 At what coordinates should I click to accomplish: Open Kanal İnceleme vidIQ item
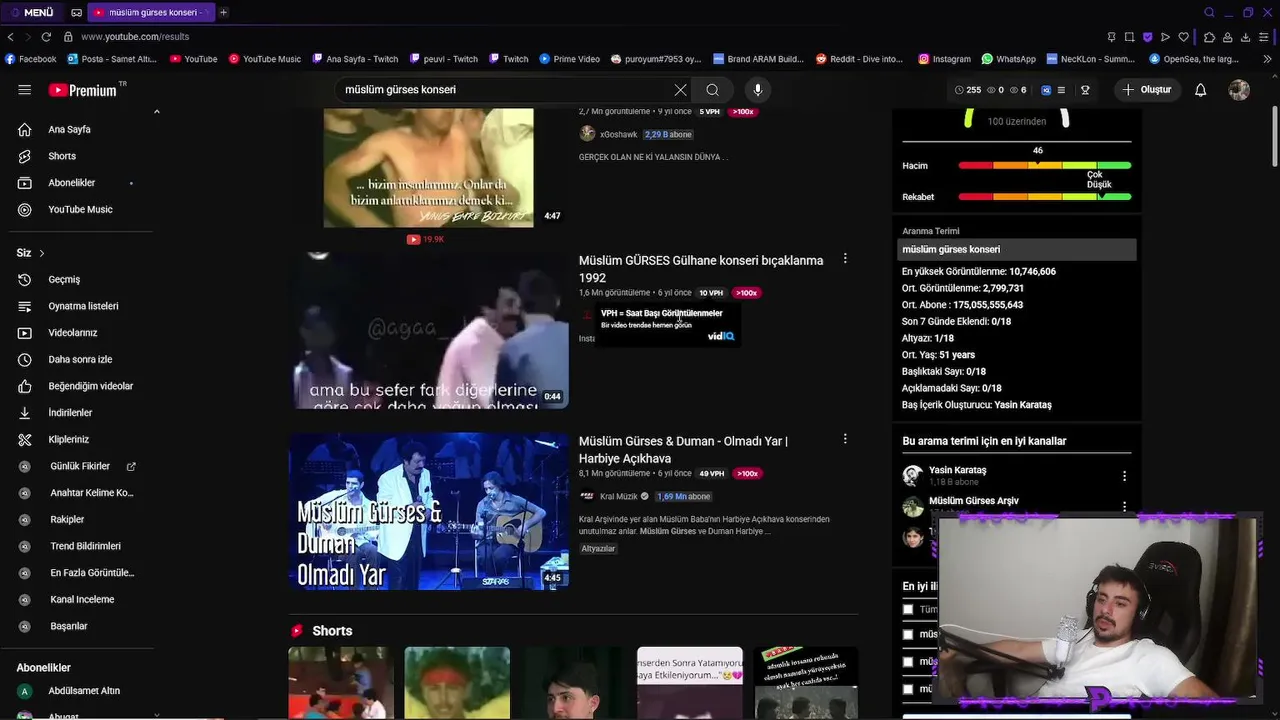82,600
